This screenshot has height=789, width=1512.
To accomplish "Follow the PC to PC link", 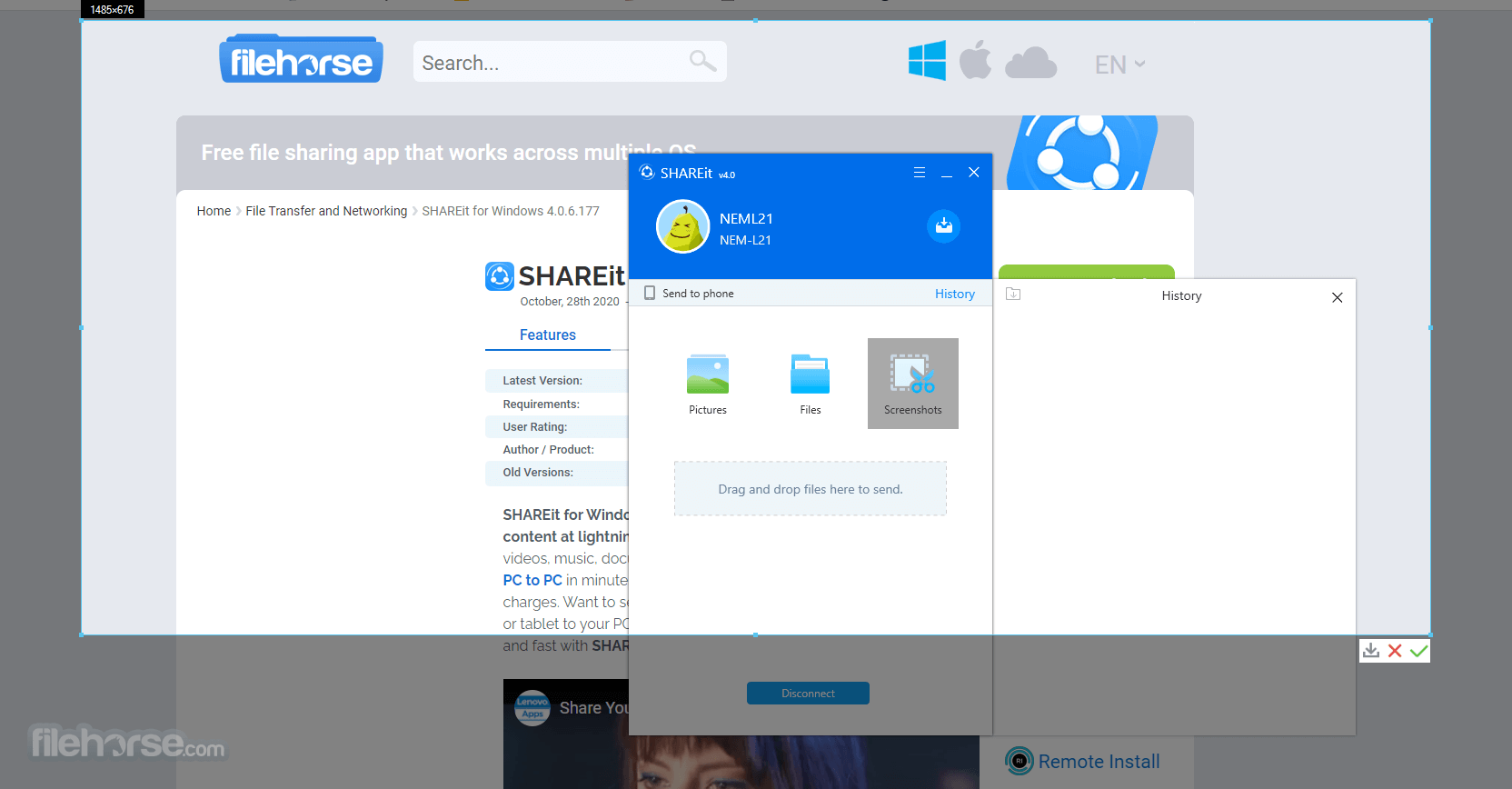I will (532, 580).
